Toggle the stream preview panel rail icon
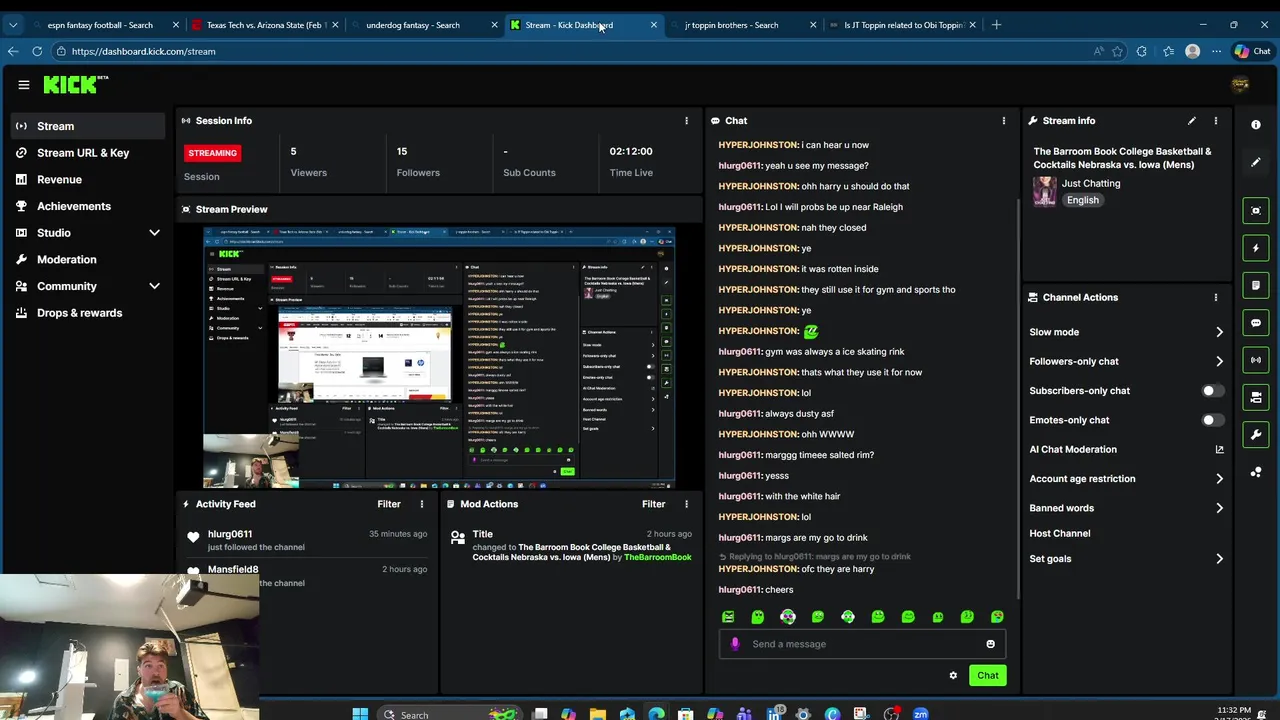 [x=1256, y=210]
